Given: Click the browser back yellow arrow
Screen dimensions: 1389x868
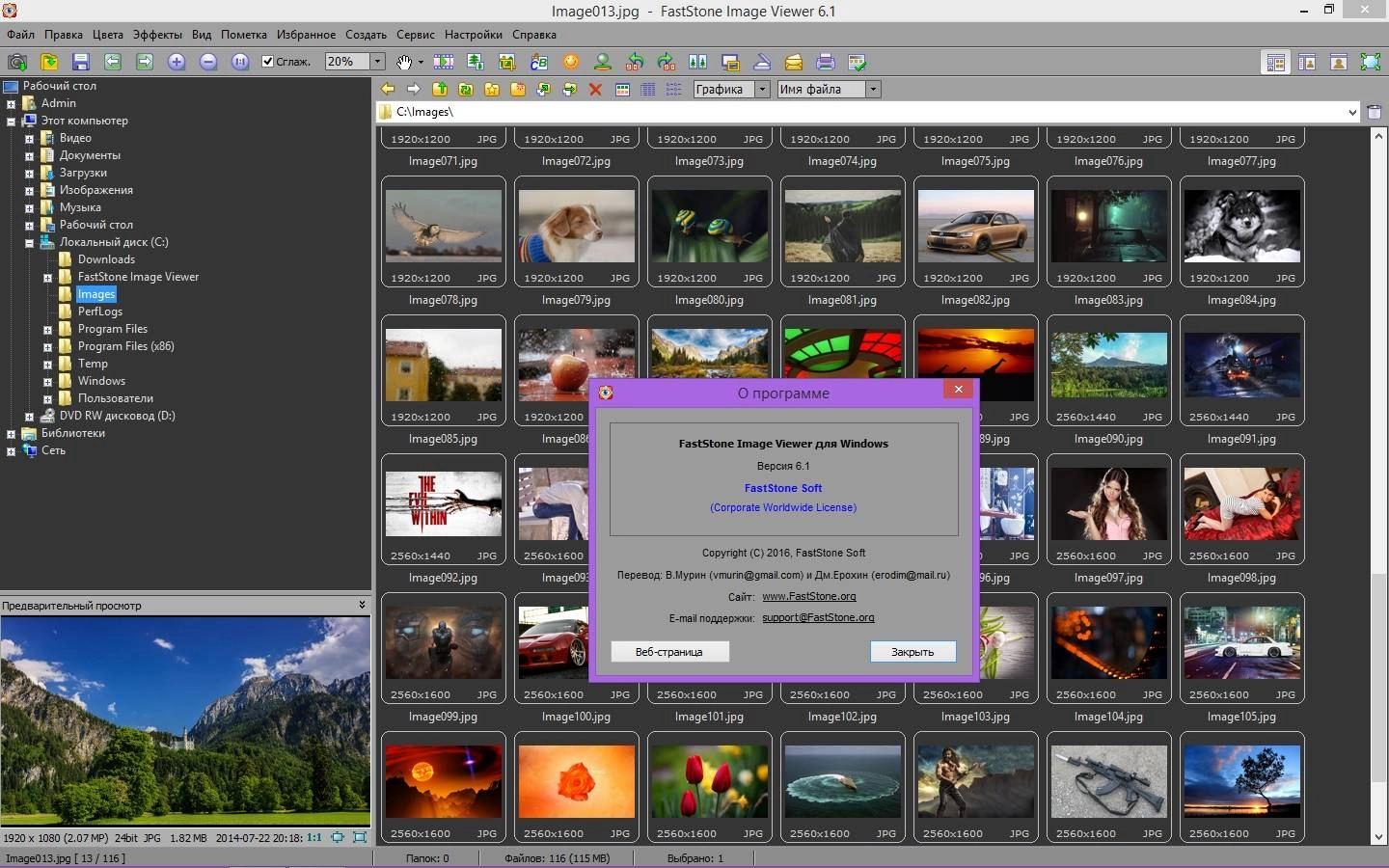Looking at the screenshot, I should click(388, 89).
